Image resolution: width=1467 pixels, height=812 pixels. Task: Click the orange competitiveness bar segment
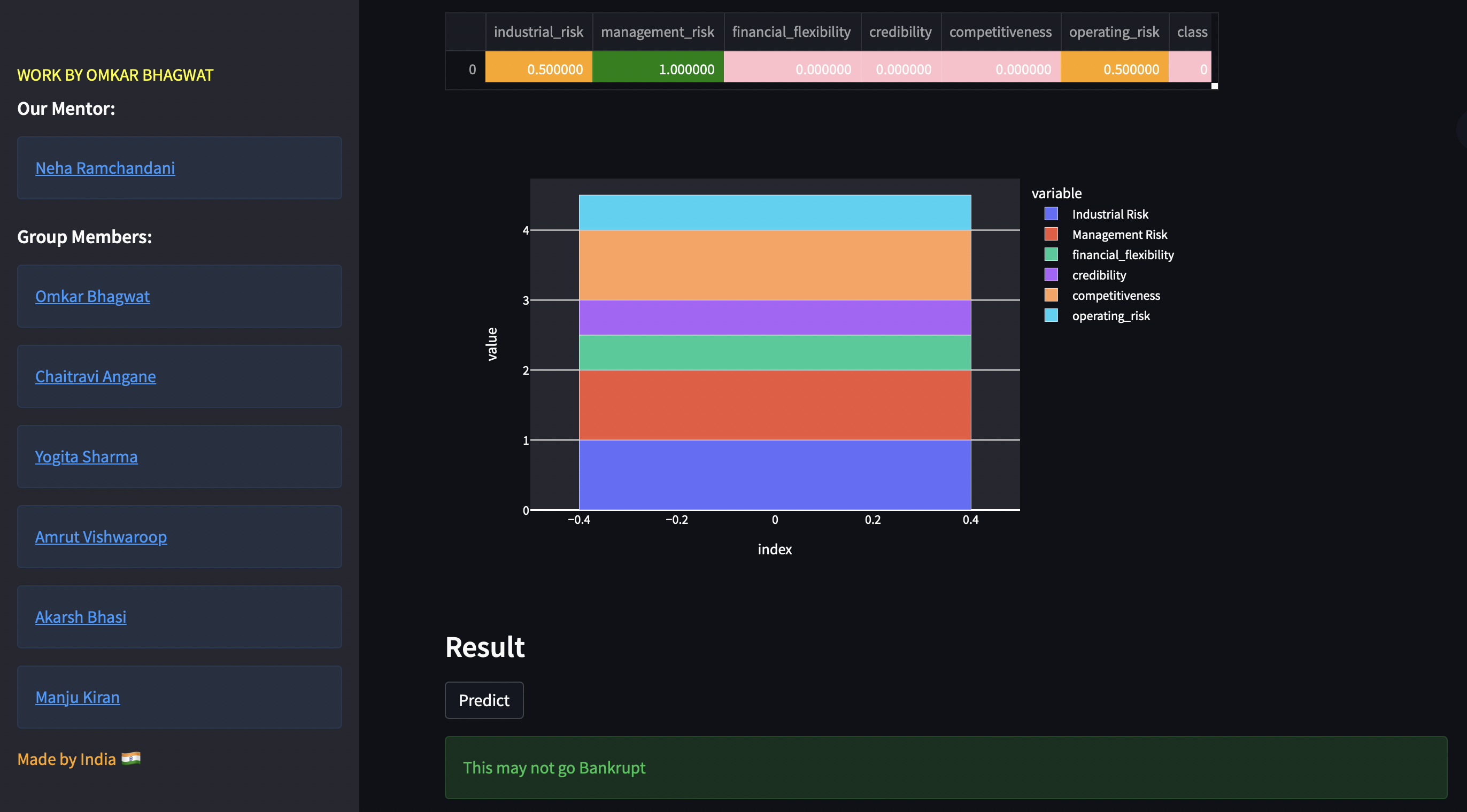pos(775,265)
